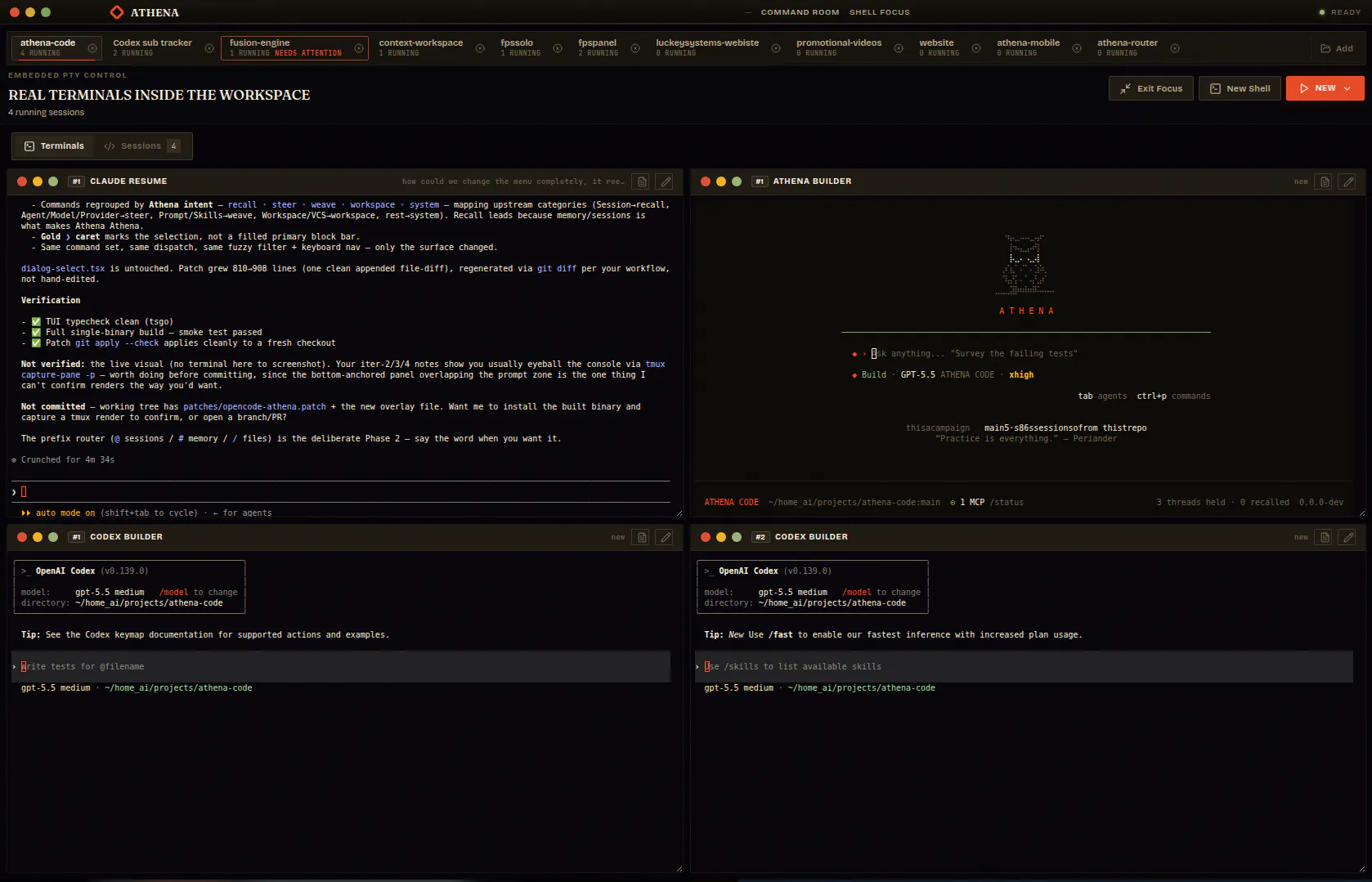1372x882 pixels.
Task: Focus Codex prompt 'Use /skills to list available skills'
Action: pyautogui.click(x=1024, y=667)
